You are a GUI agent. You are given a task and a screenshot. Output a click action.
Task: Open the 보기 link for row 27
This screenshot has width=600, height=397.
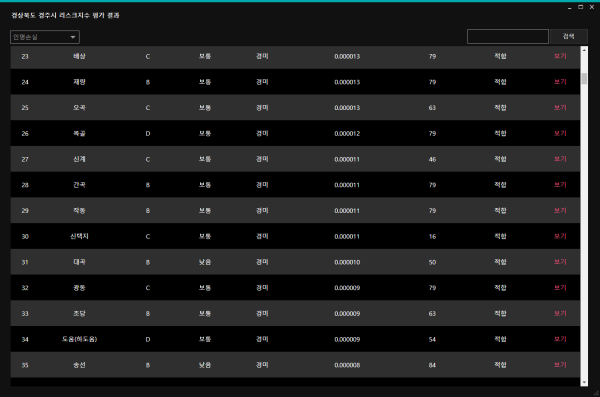tap(560, 159)
